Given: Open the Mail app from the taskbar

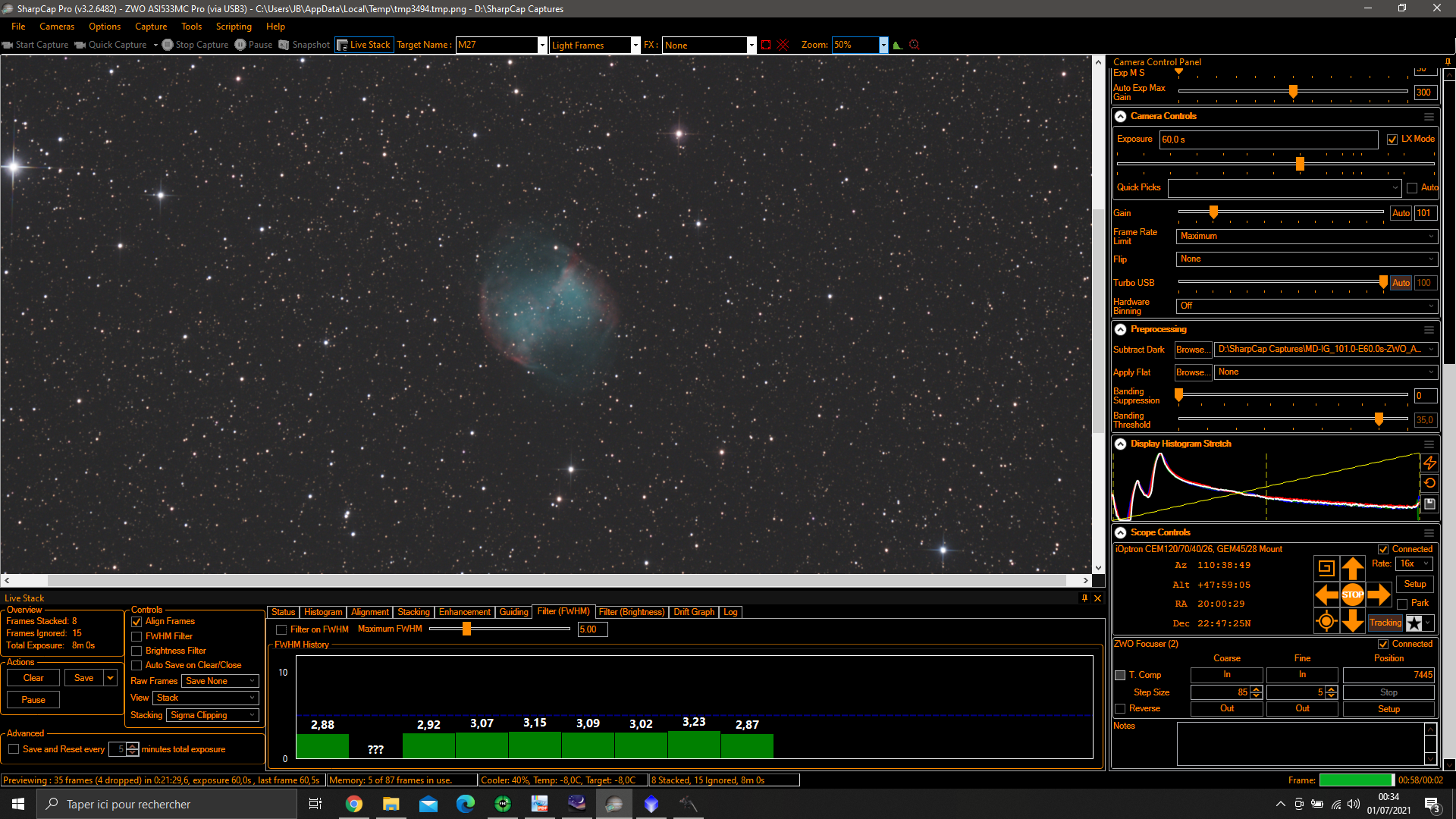Looking at the screenshot, I should tap(428, 804).
